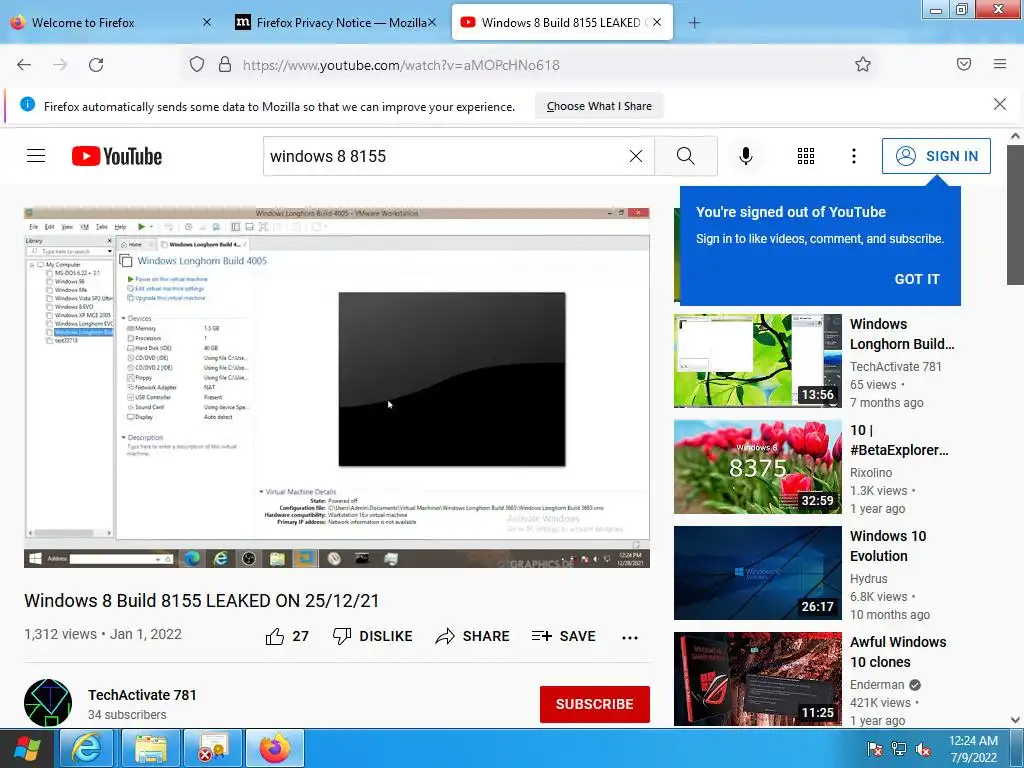Open Windows Explorer from the taskbar
This screenshot has width=1024, height=768.
coord(151,749)
